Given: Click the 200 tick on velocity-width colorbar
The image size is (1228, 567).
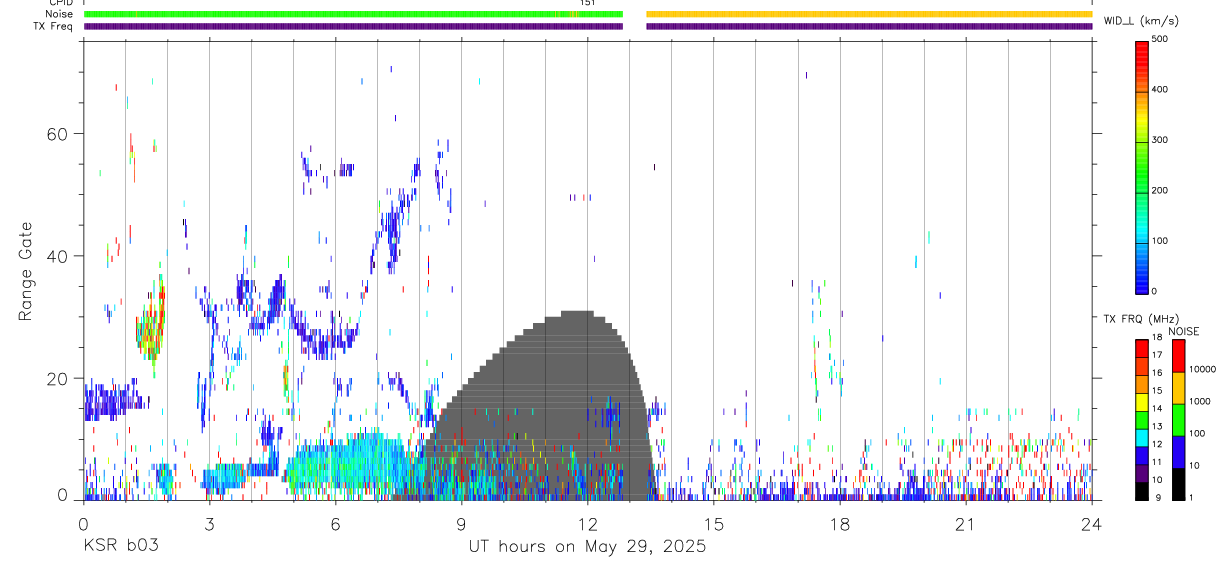Looking at the screenshot, I should click(x=1161, y=190).
